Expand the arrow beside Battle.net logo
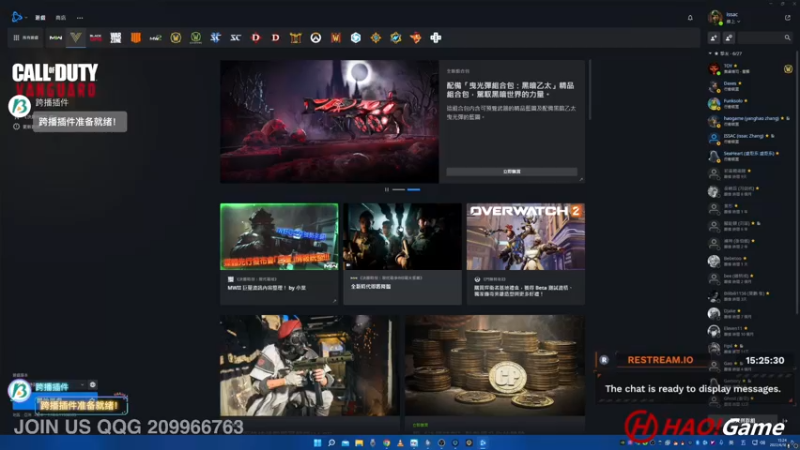 26,18
